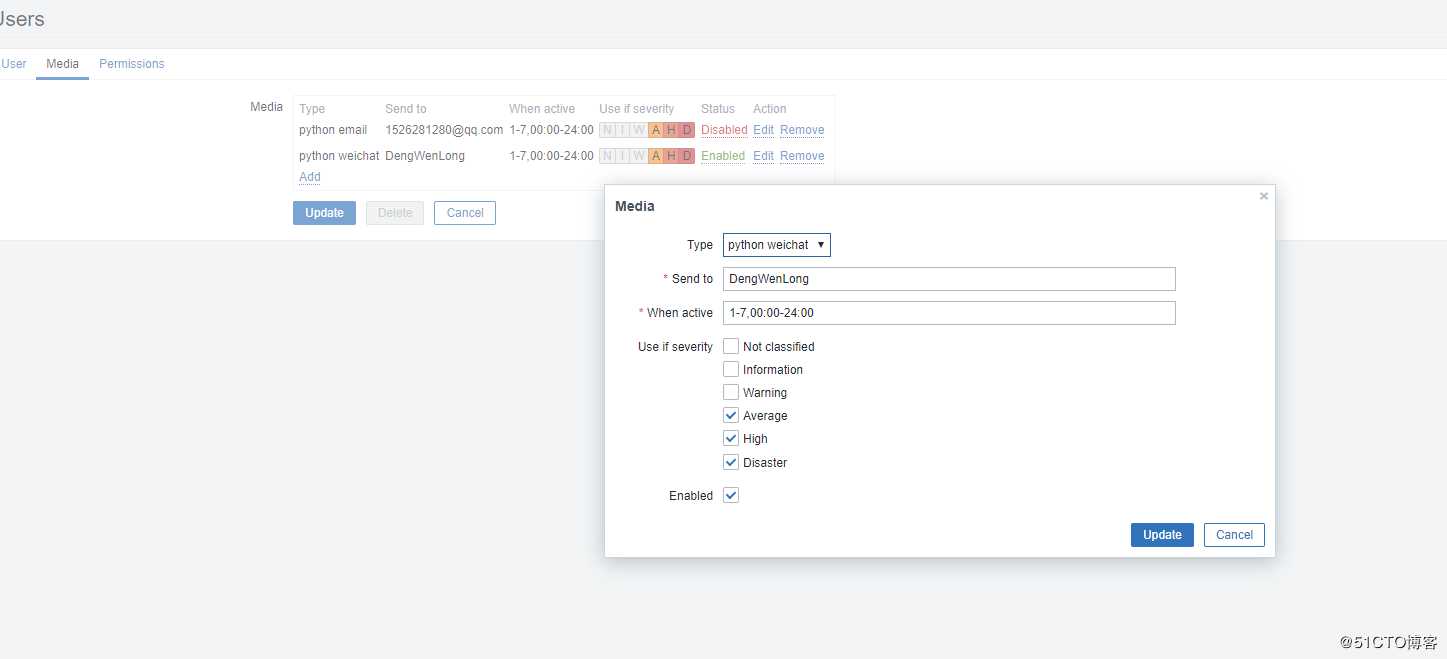This screenshot has width=1447, height=659.
Task: Click the H severity swatch in python email row
Action: tap(671, 130)
